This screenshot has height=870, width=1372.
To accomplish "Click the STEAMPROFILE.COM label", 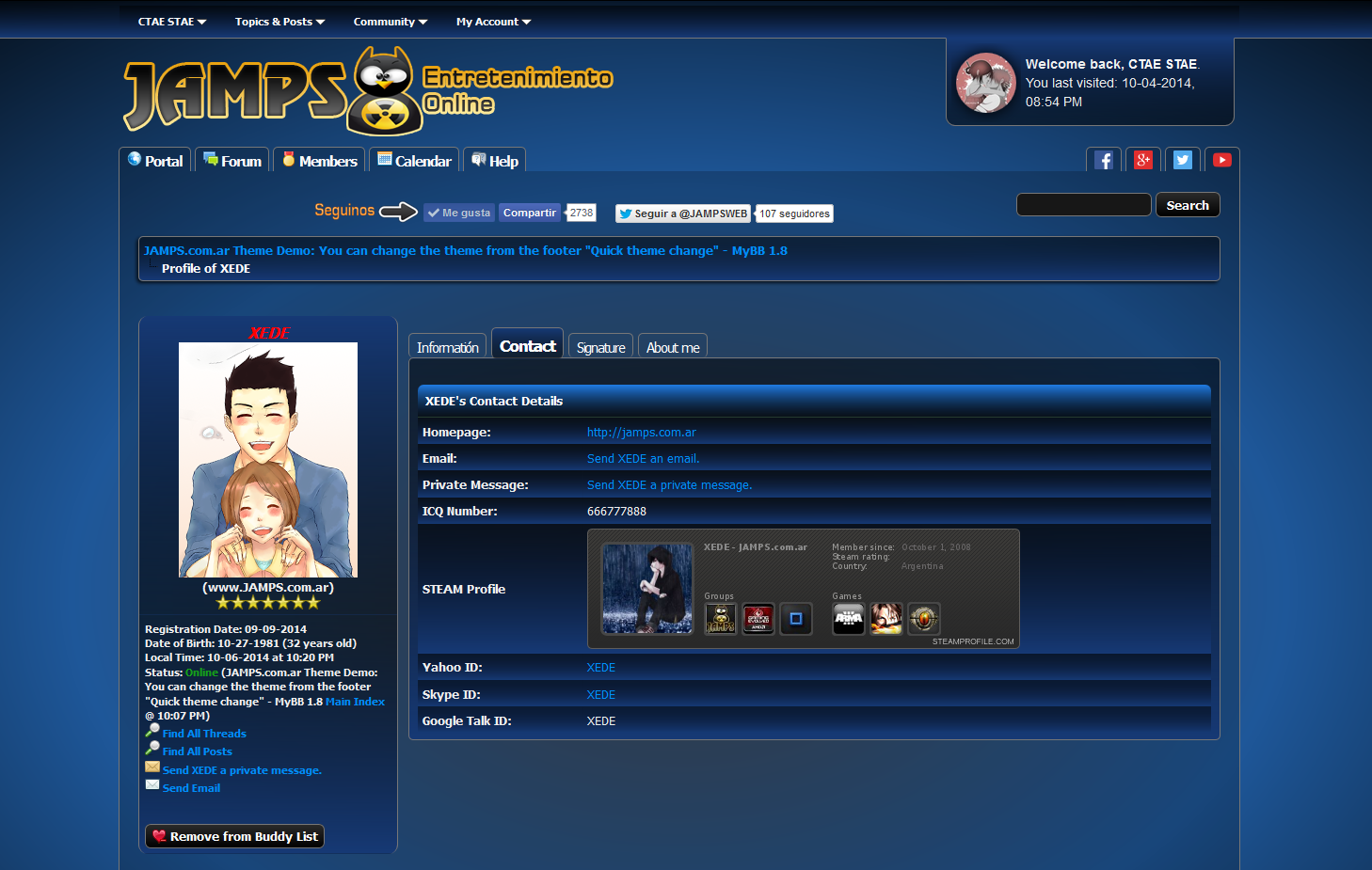I will coord(973,641).
